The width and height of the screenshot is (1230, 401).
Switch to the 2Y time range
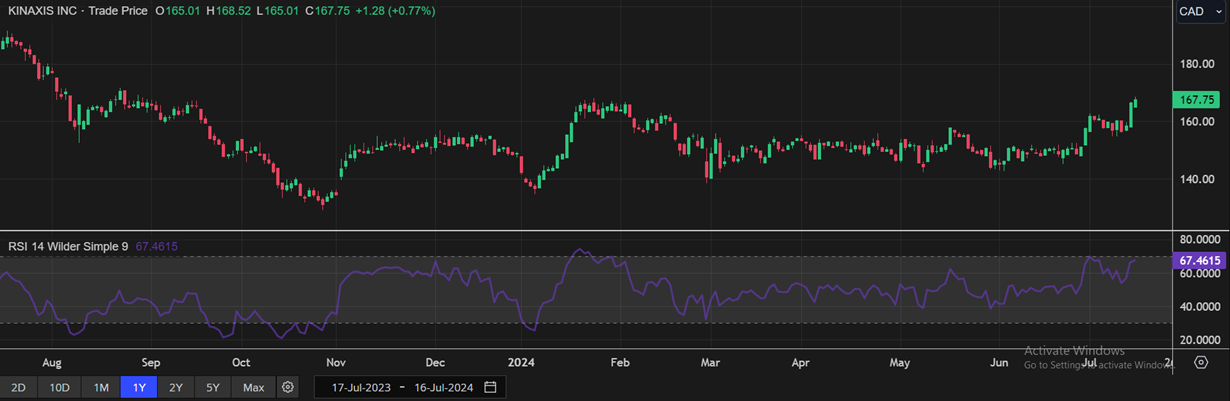pos(175,387)
